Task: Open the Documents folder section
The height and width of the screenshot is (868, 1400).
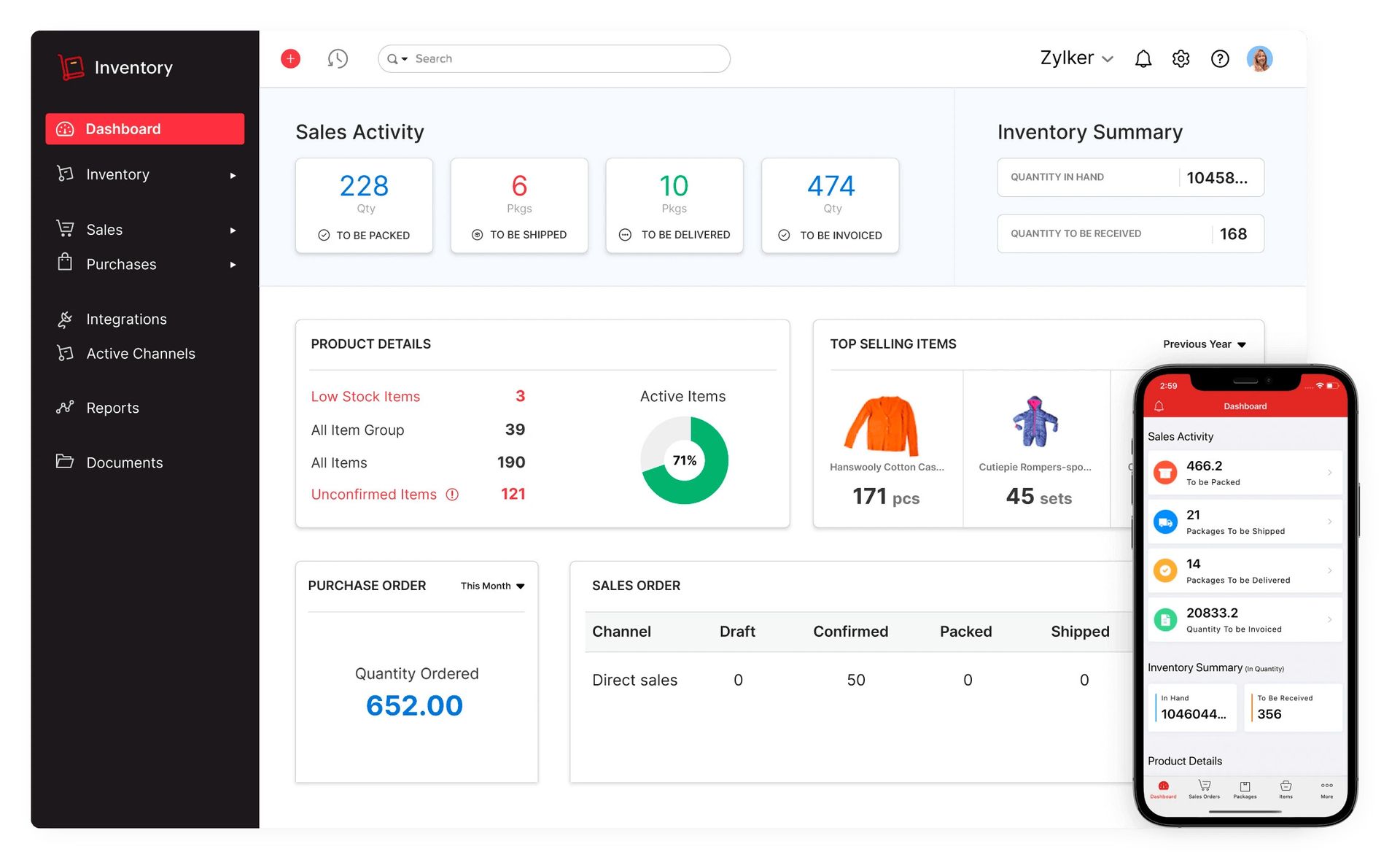Action: coord(124,462)
